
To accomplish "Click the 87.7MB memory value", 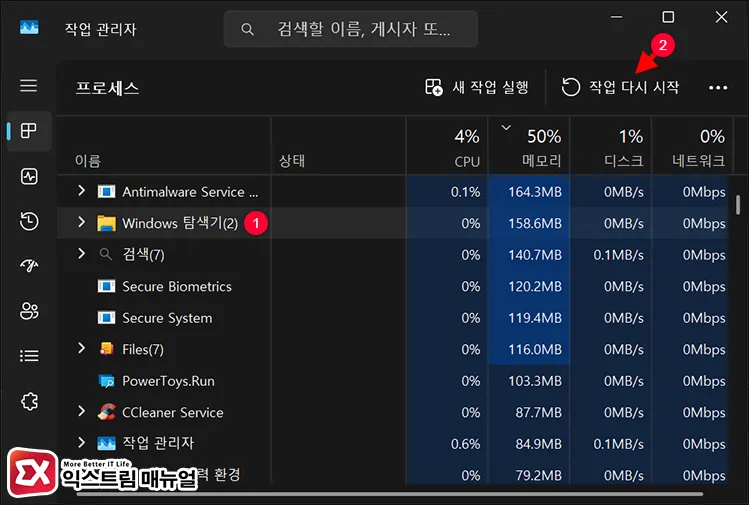I will (538, 413).
